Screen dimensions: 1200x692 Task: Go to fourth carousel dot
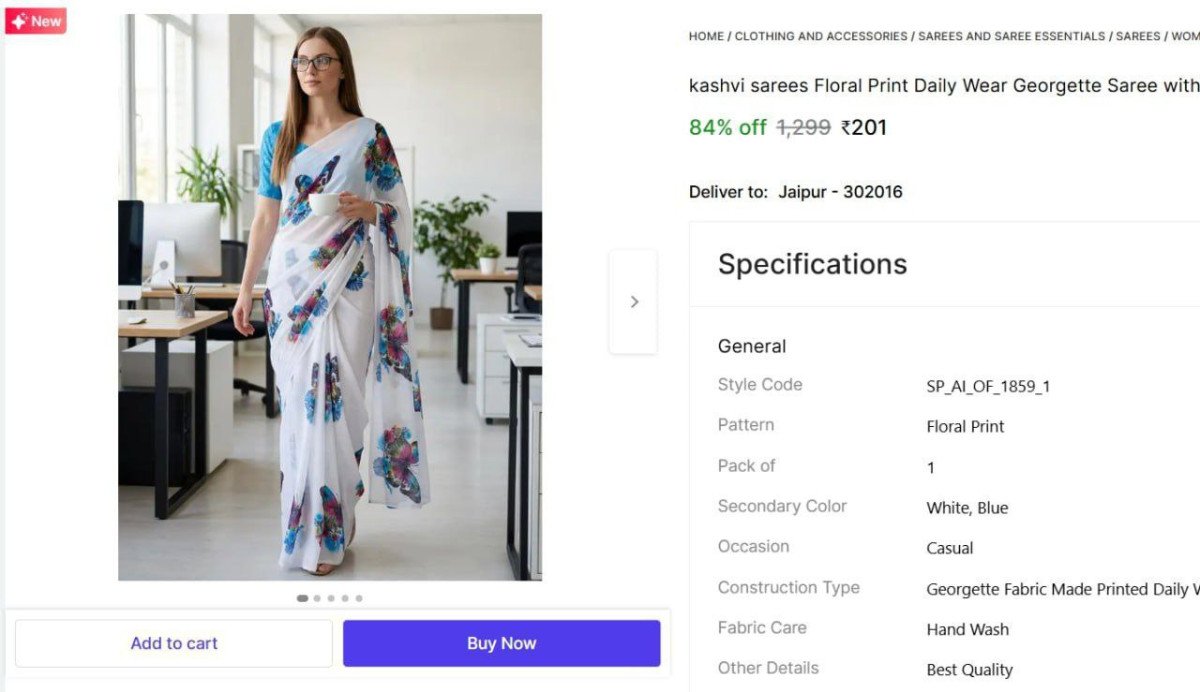(x=345, y=598)
